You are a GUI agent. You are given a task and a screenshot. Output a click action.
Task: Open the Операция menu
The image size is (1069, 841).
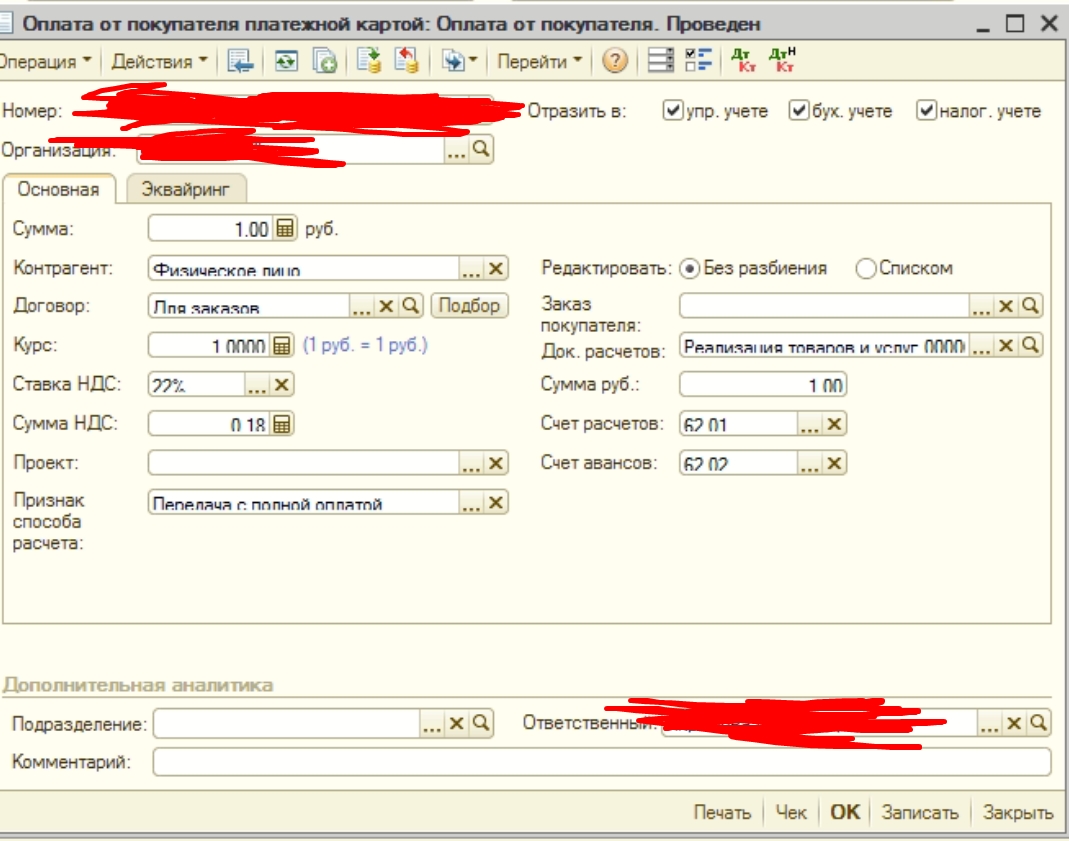click(43, 62)
